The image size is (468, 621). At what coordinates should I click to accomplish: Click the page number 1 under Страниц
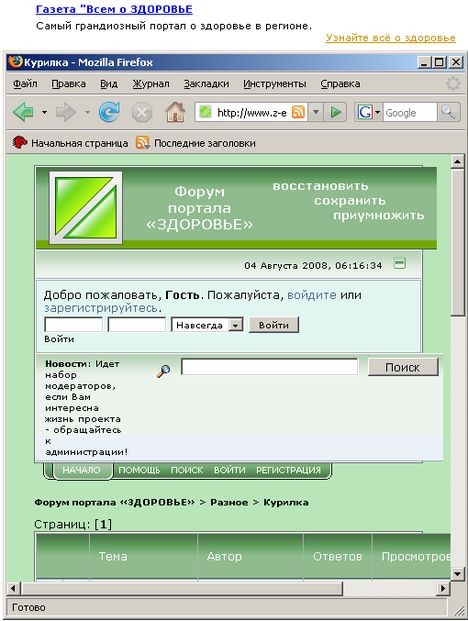coord(103,524)
